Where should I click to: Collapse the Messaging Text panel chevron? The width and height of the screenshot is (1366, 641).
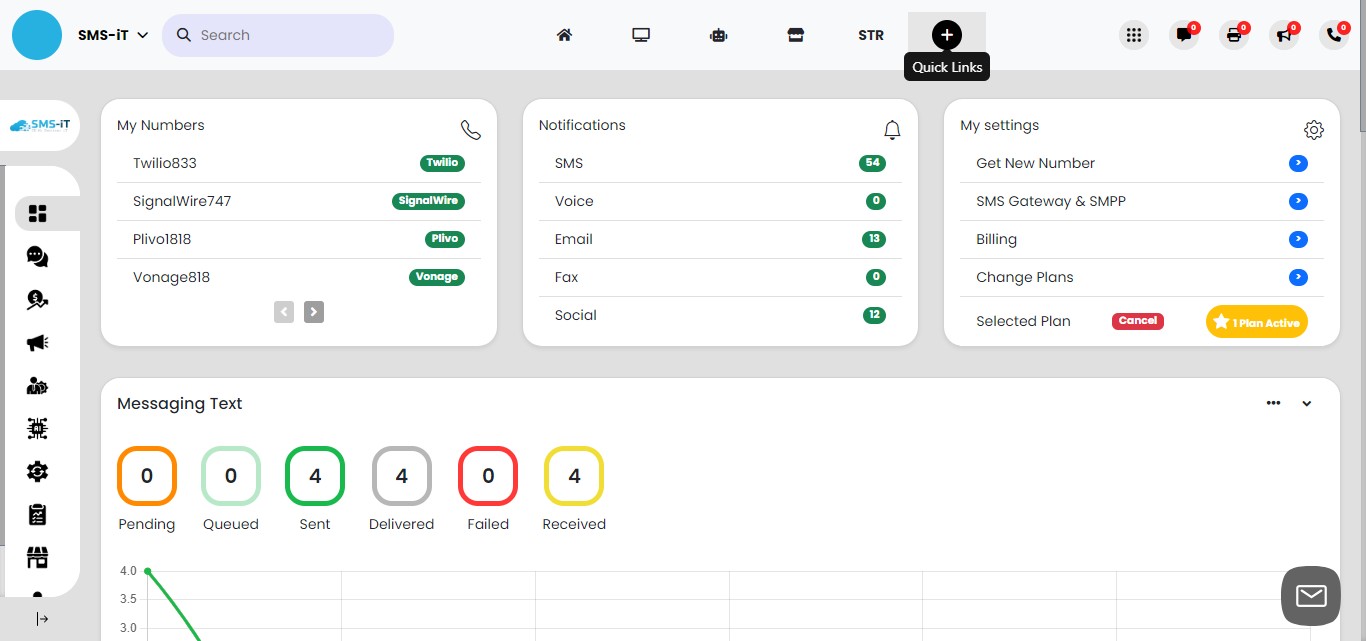pyautogui.click(x=1306, y=404)
